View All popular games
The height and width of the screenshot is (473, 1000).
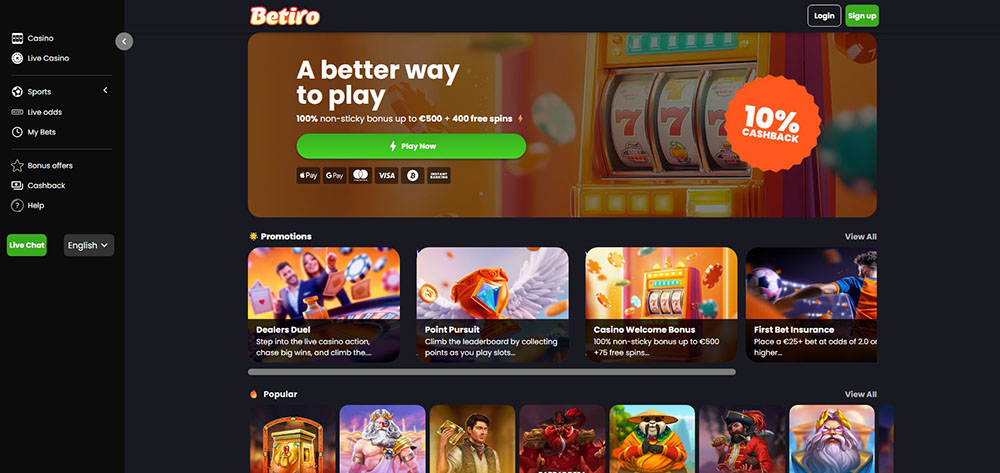click(x=860, y=394)
